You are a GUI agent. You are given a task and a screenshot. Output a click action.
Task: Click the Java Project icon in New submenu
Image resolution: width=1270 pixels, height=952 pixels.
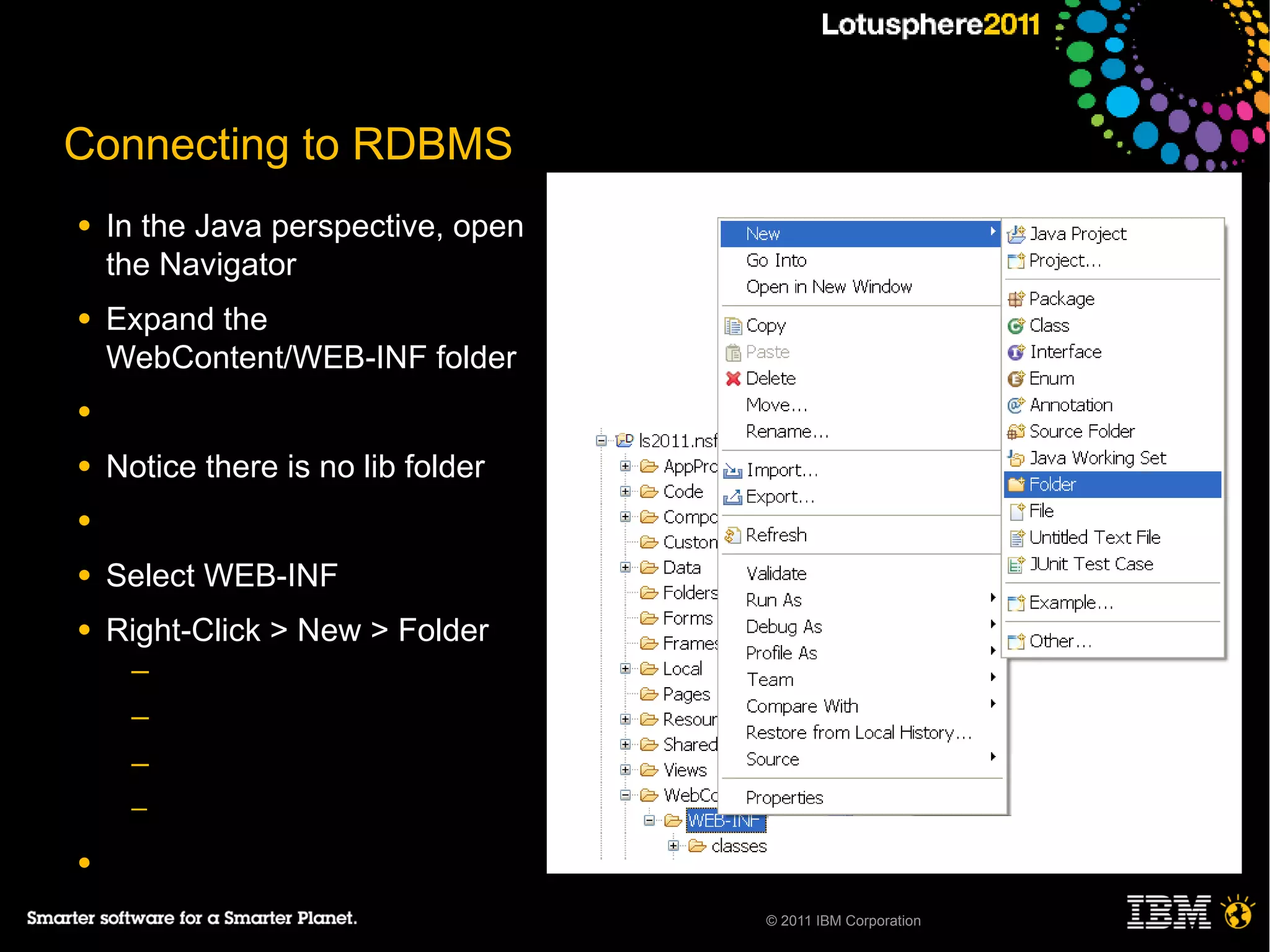[x=1016, y=234]
